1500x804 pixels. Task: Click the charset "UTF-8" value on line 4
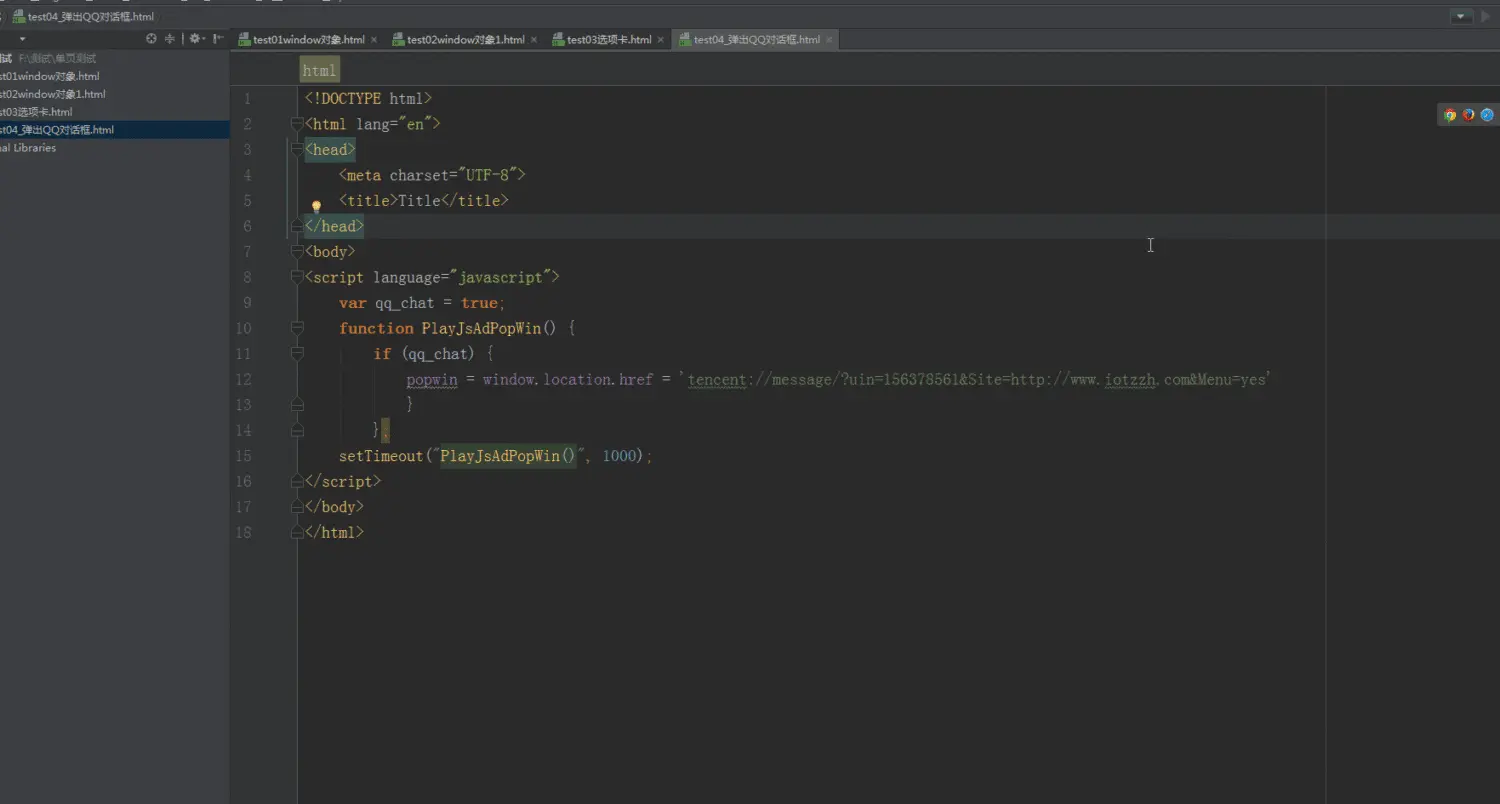point(487,175)
